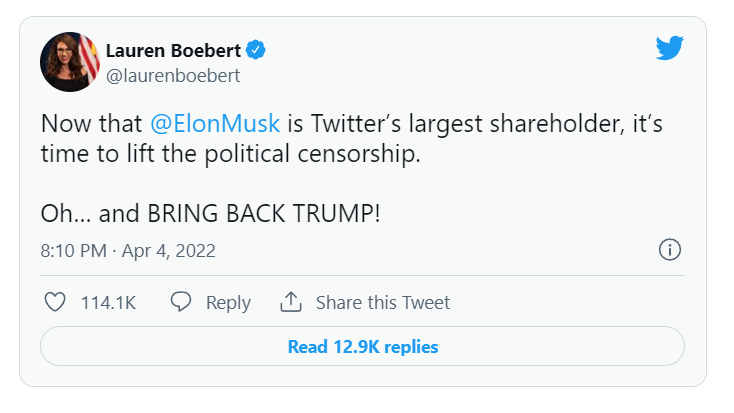Click the blue verified checkmark badge
734x413 pixels.
256,50
